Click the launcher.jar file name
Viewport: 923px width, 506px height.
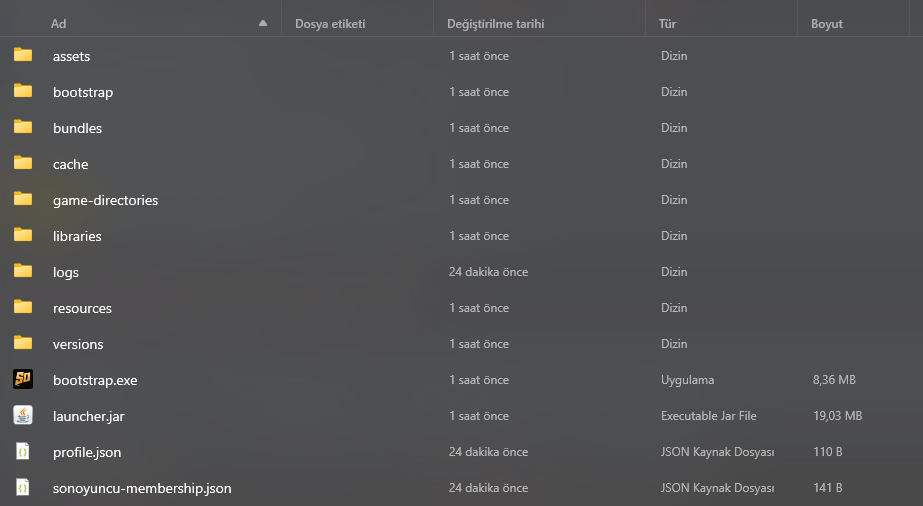pos(88,417)
